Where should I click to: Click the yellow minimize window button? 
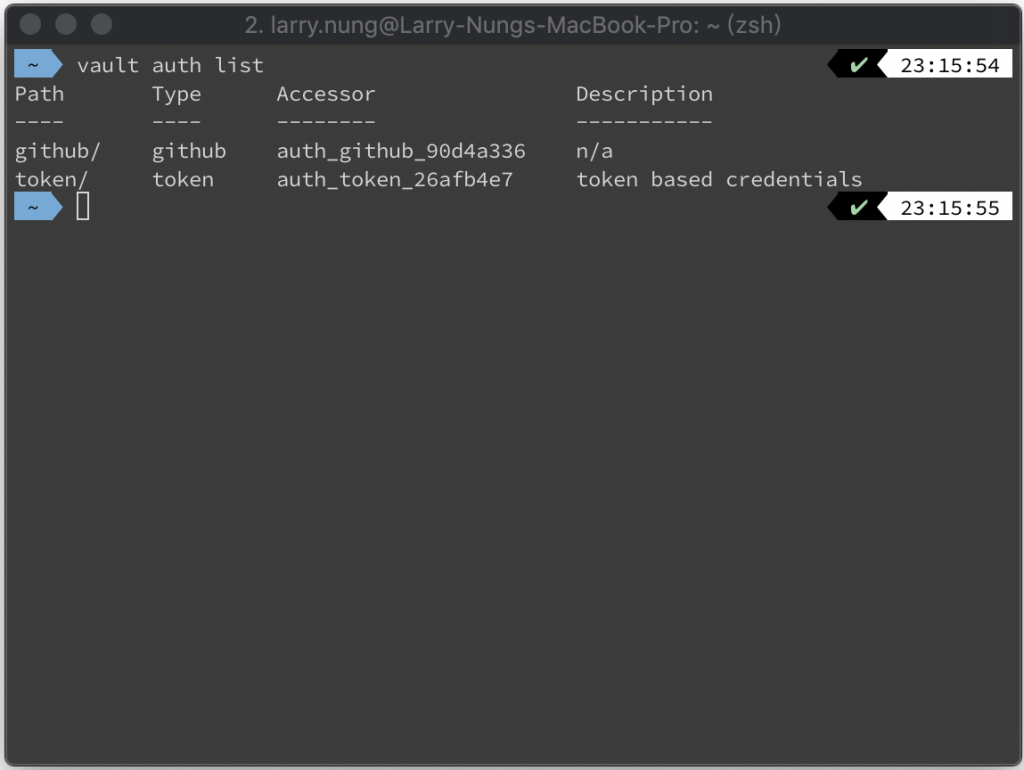click(x=66, y=24)
